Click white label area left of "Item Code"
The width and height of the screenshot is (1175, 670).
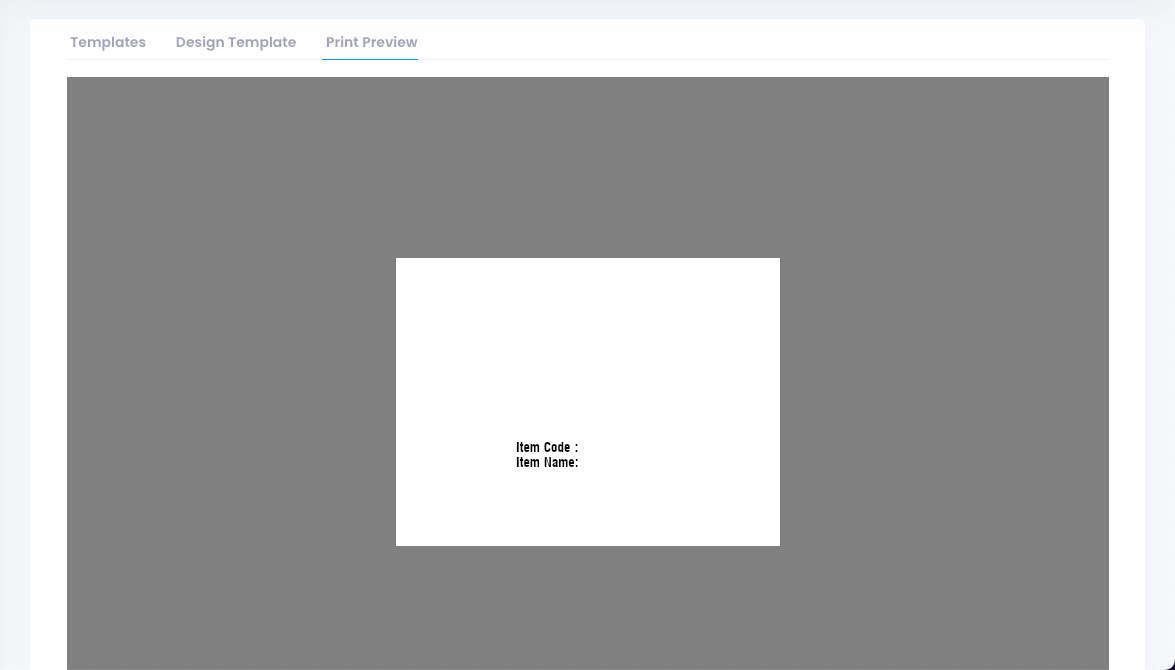[x=455, y=448]
